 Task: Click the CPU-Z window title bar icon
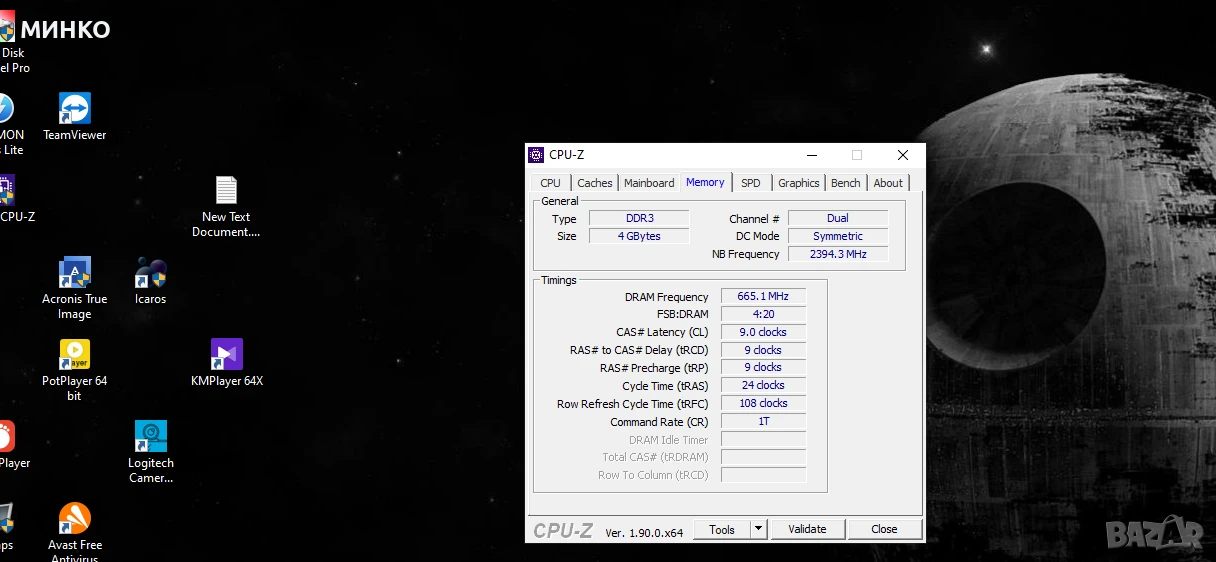click(x=536, y=155)
